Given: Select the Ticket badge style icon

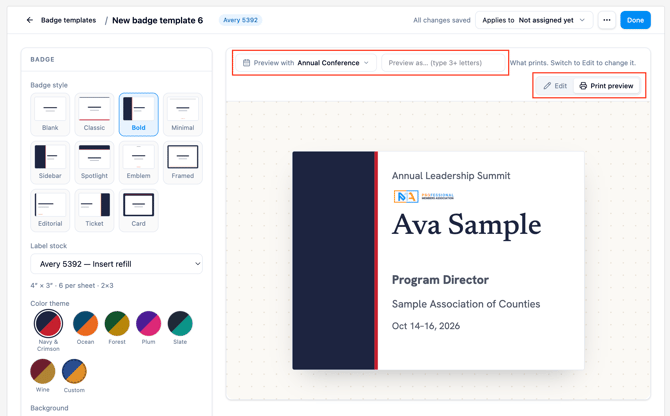Looking at the screenshot, I should click(94, 205).
